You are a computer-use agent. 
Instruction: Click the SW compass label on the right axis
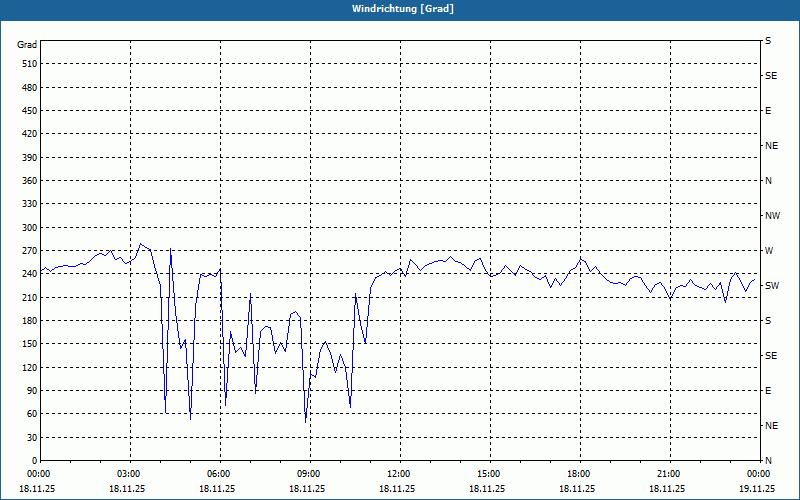tap(772, 286)
